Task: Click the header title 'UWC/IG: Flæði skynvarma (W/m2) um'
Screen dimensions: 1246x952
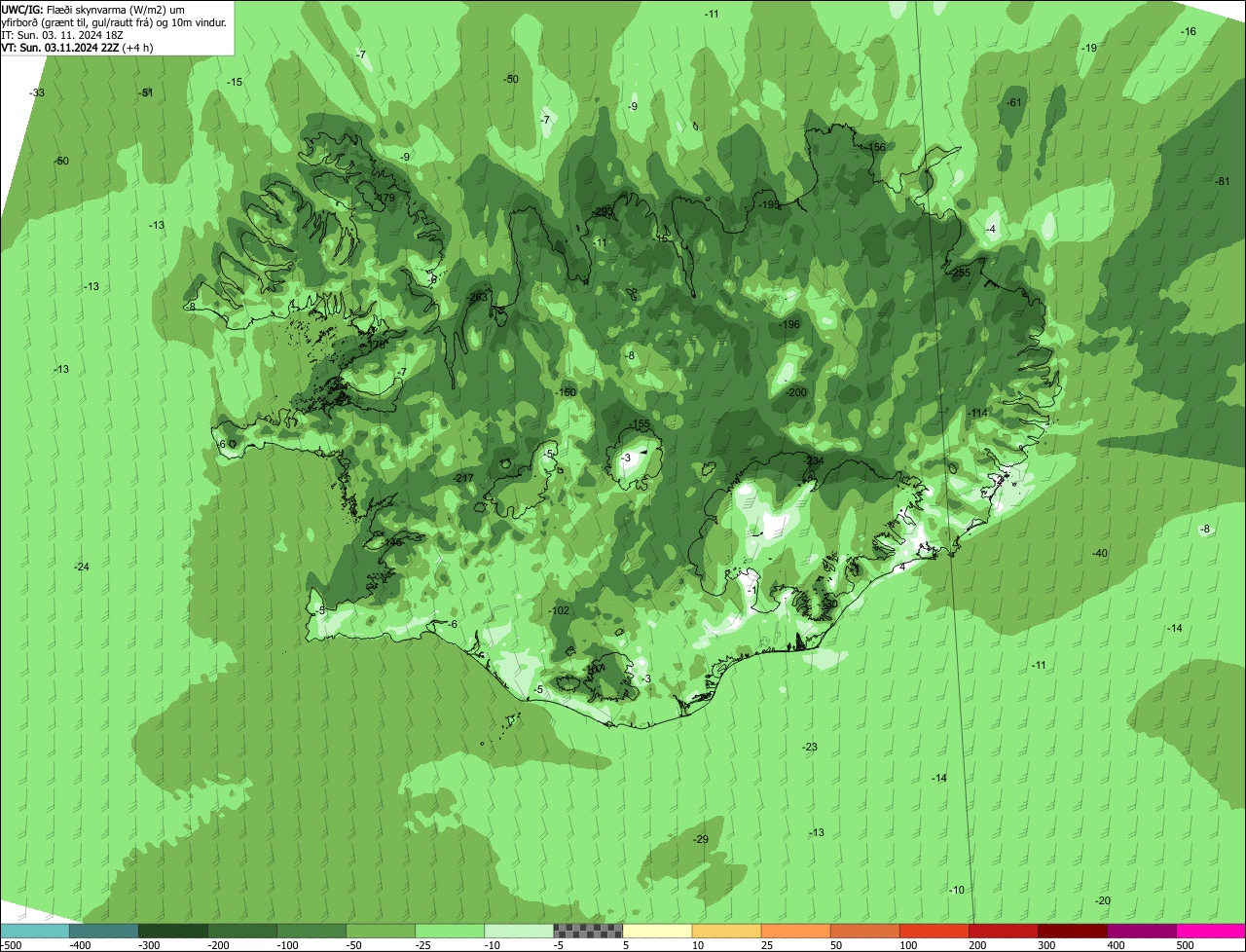Action: pyautogui.click(x=92, y=9)
